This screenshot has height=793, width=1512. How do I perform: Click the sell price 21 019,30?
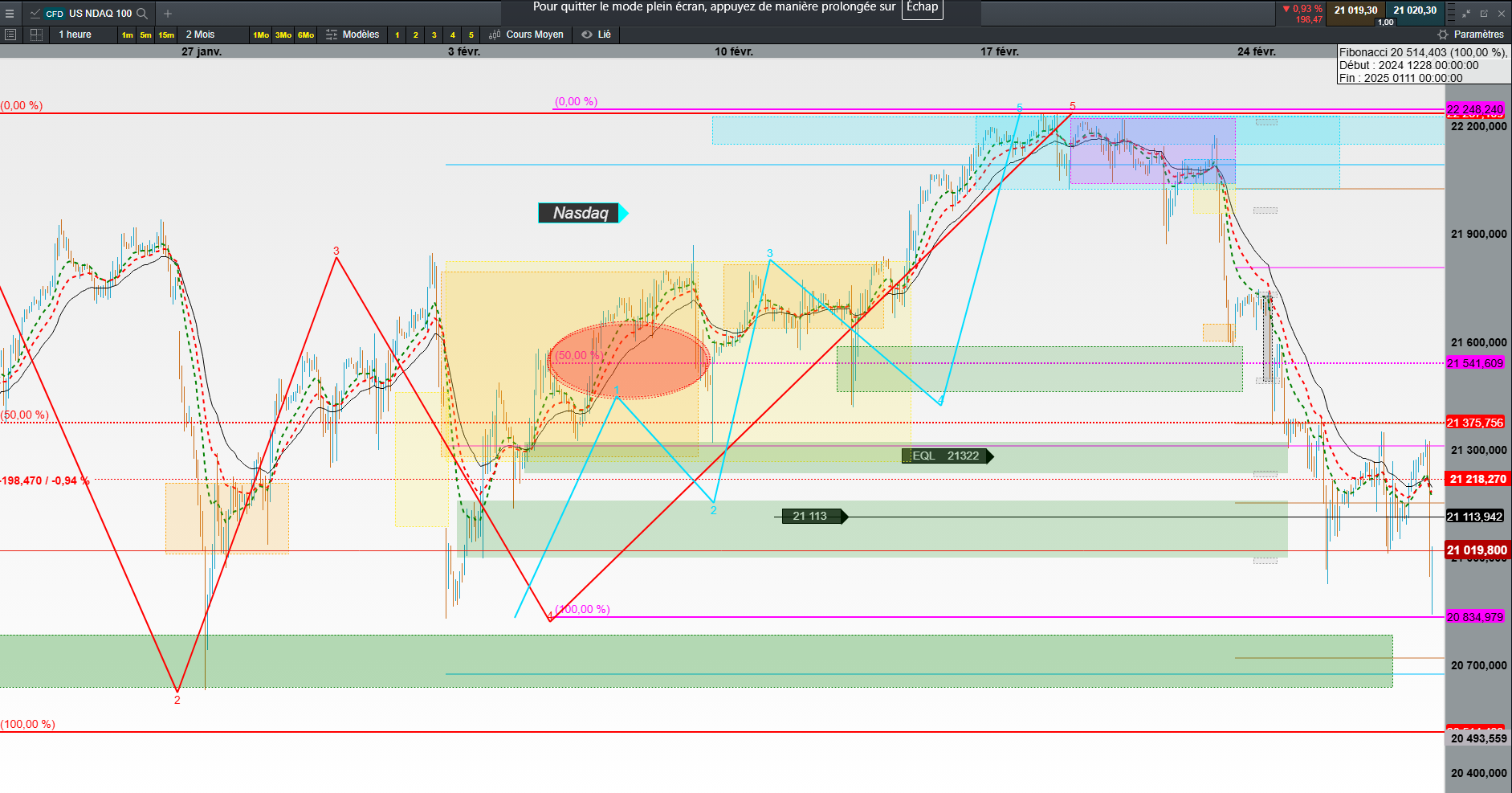[1356, 10]
